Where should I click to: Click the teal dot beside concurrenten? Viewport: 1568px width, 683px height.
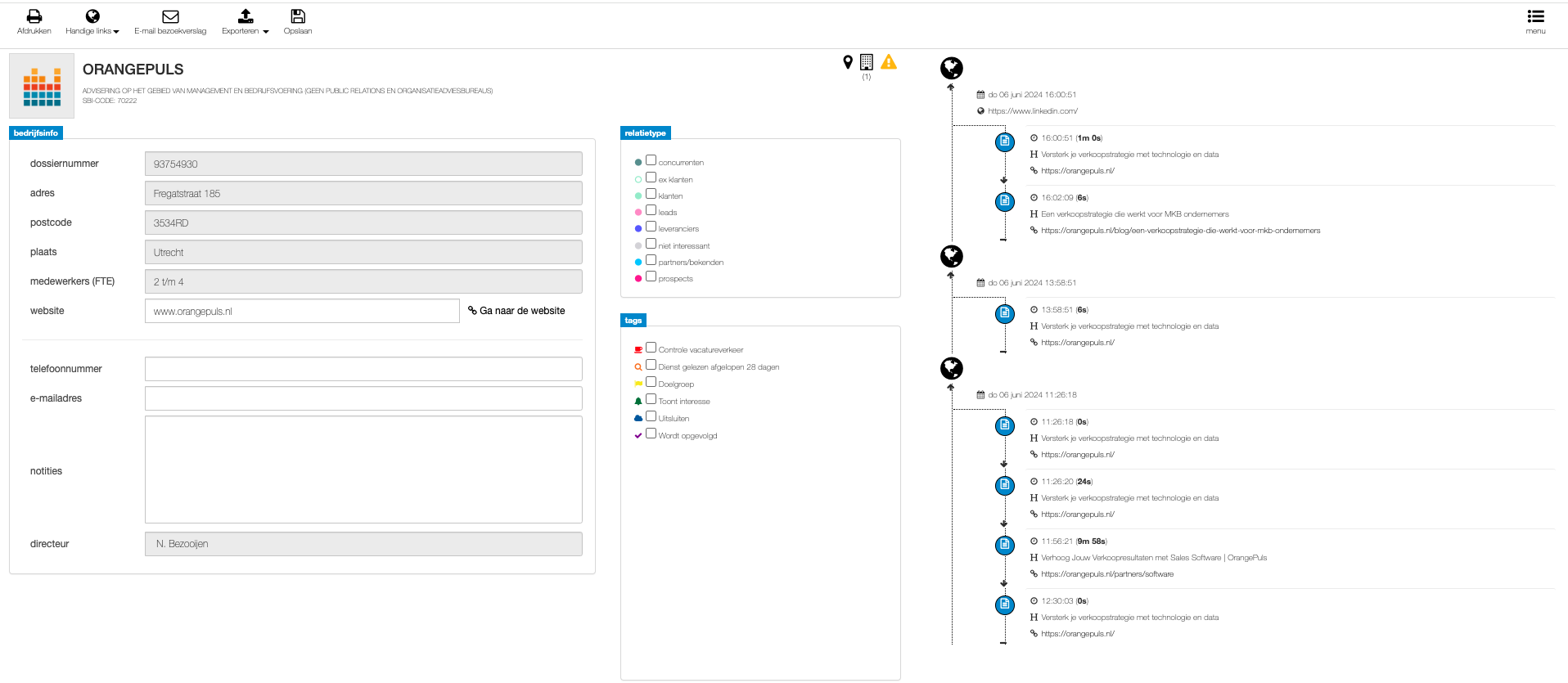pyautogui.click(x=638, y=163)
